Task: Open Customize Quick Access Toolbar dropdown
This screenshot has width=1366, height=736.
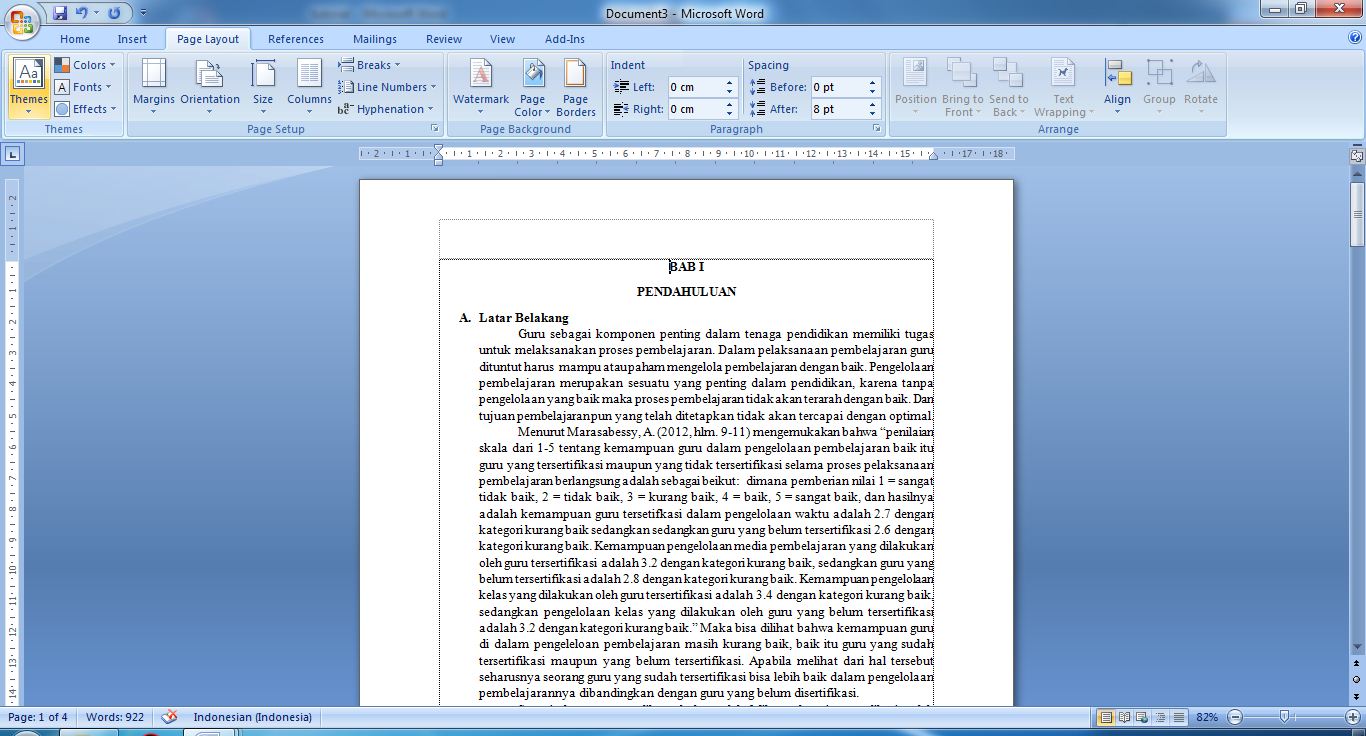Action: pyautogui.click(x=143, y=14)
